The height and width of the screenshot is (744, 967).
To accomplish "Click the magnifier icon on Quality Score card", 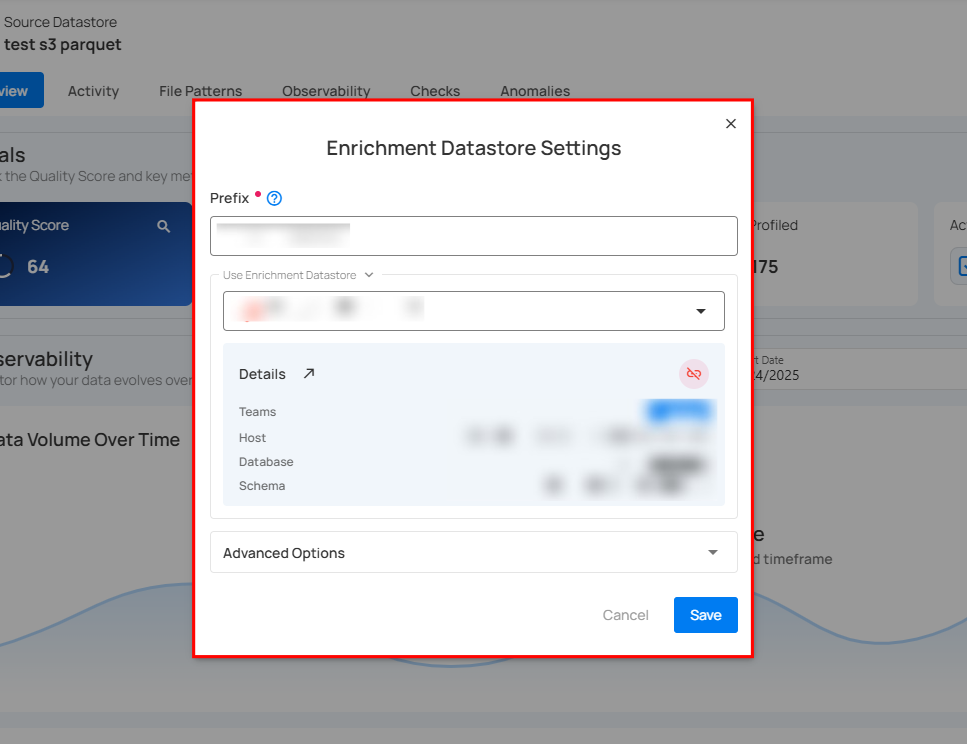I will [163, 226].
